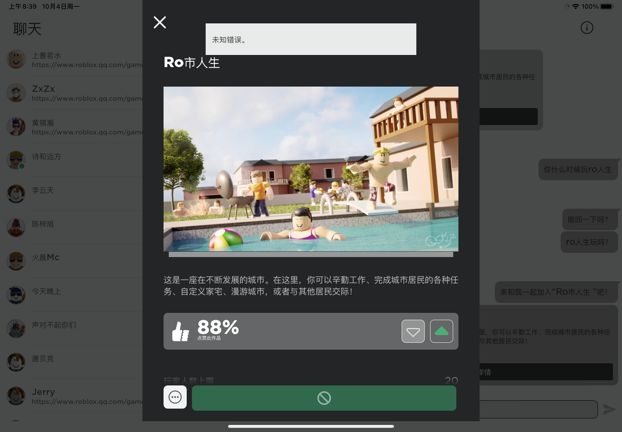The image size is (622, 432).
Task: Click the avatar next to 火星Mc
Action: [16, 261]
